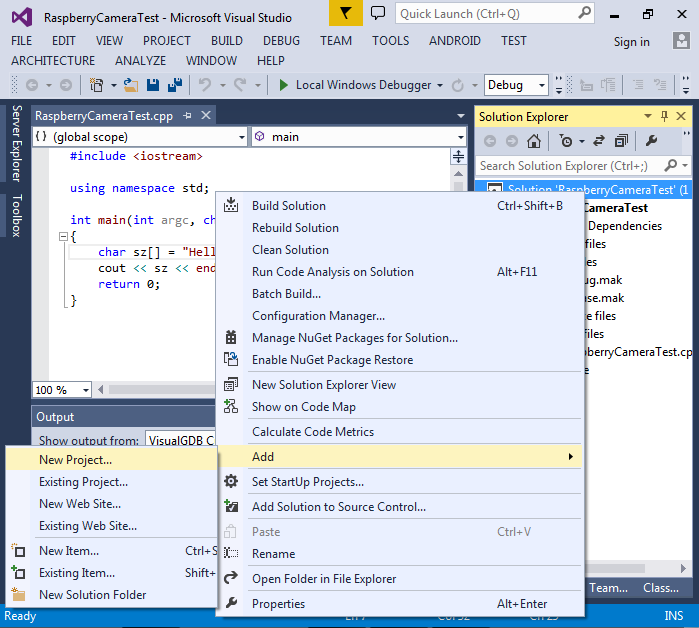This screenshot has height=628, width=699.
Task: Select Open Folder in File Explorer
Action: (x=400, y=579)
